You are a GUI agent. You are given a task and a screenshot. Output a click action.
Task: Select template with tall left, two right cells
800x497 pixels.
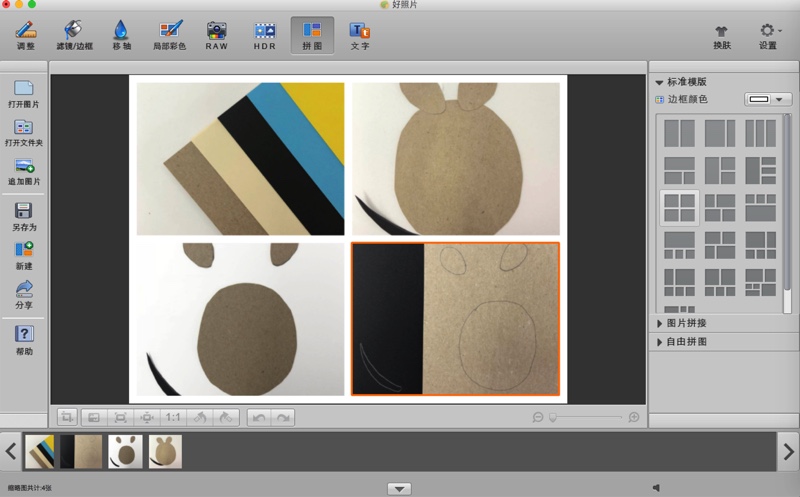pos(720,170)
